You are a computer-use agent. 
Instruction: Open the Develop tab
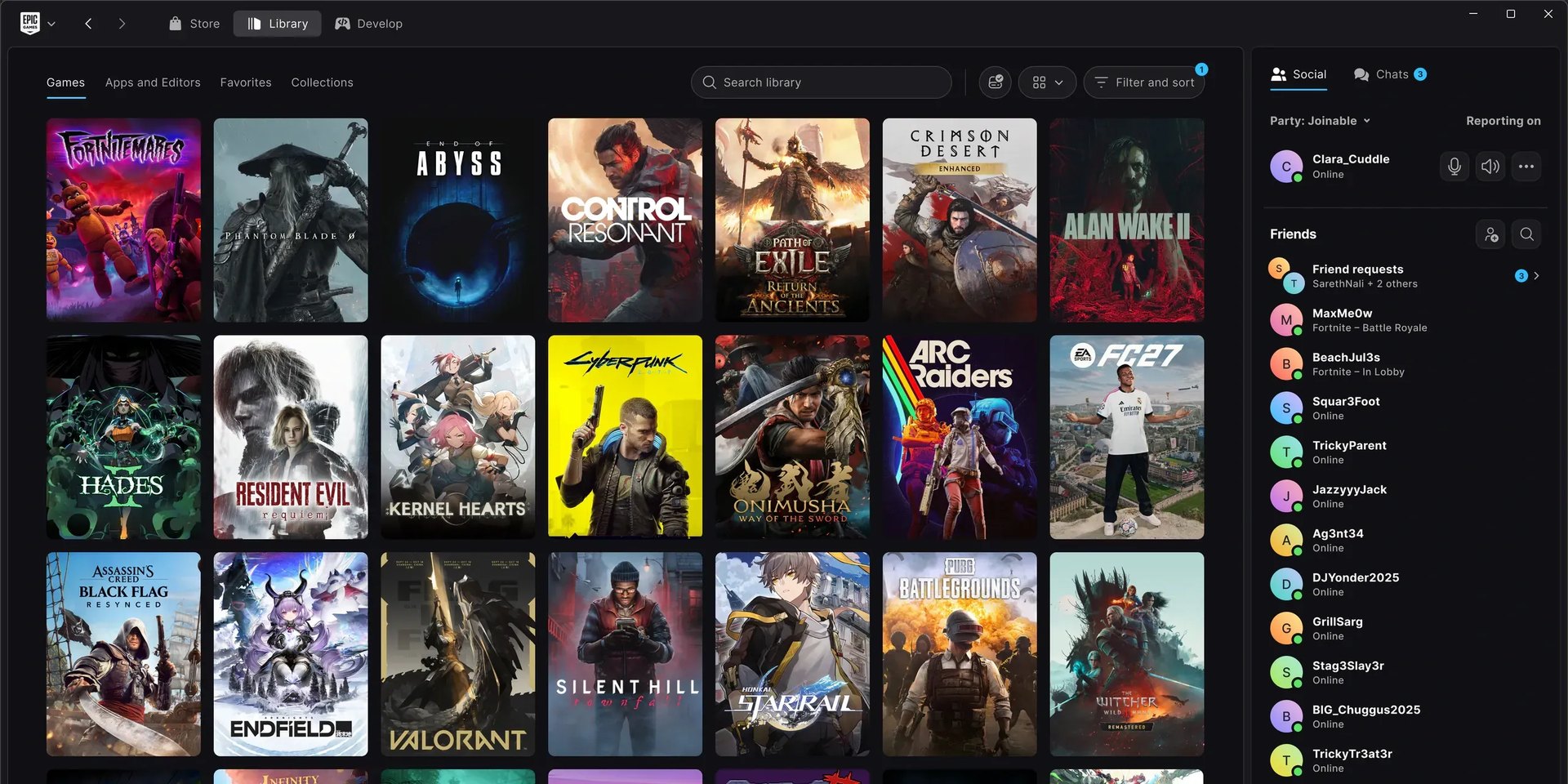coord(368,24)
